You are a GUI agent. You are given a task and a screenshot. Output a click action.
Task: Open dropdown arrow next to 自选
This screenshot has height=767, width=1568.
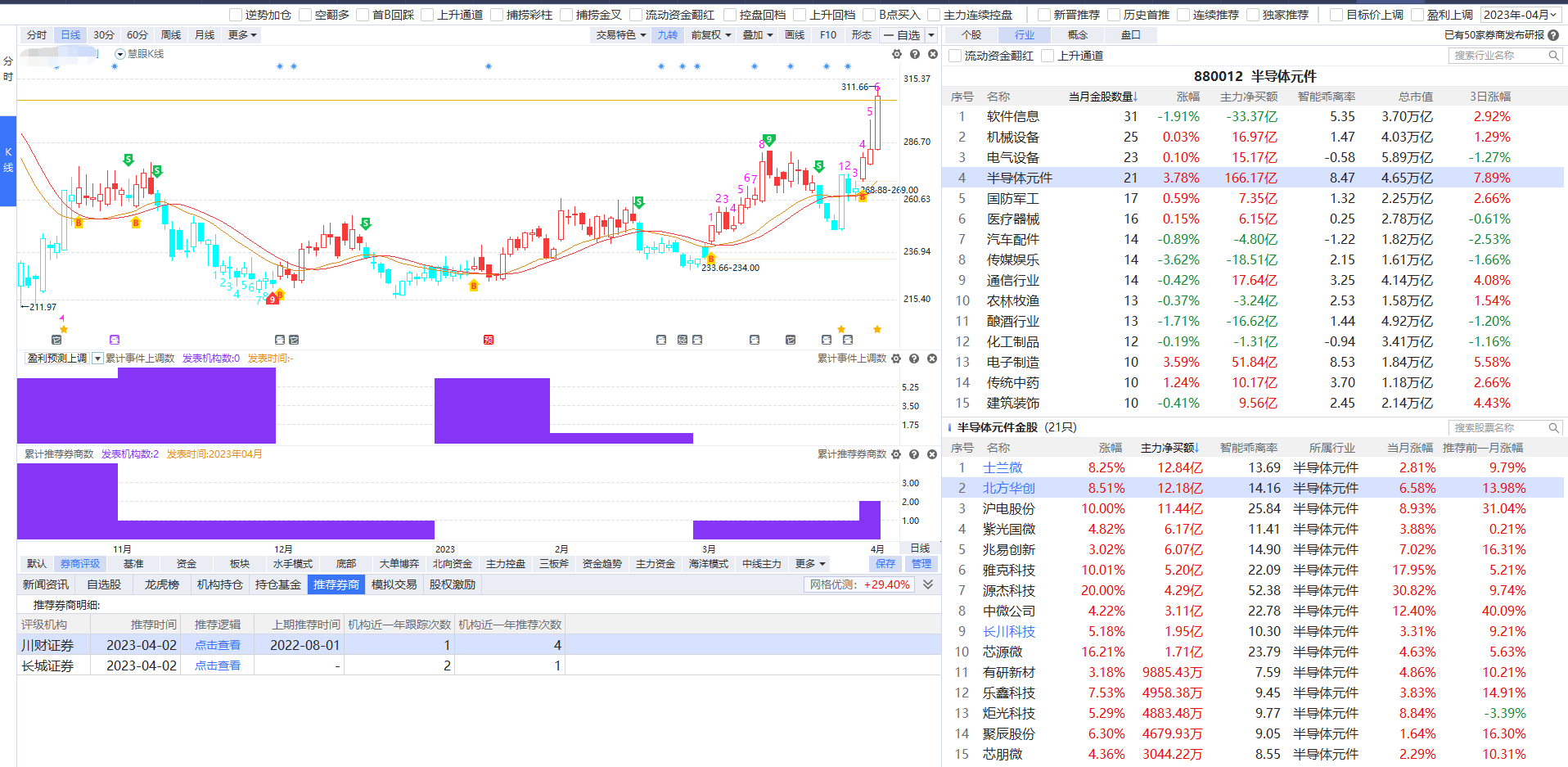pos(931,35)
